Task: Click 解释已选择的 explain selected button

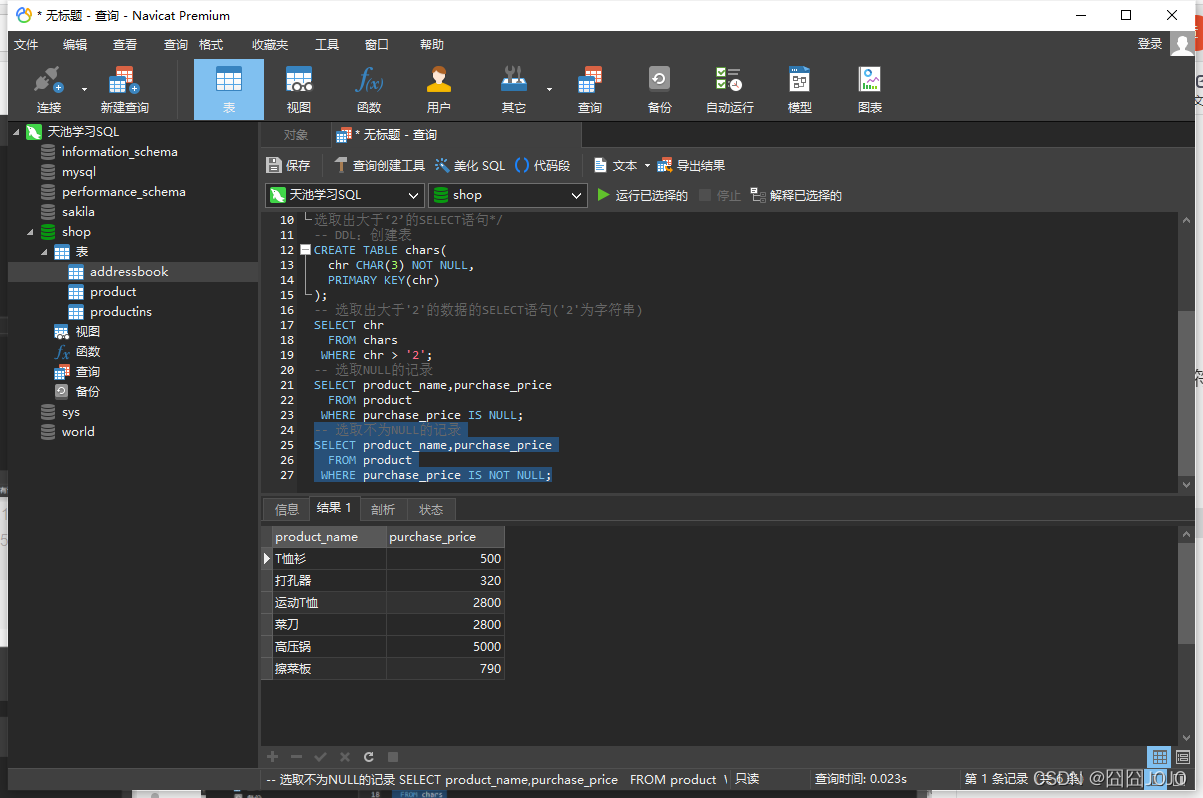Action: click(x=796, y=195)
